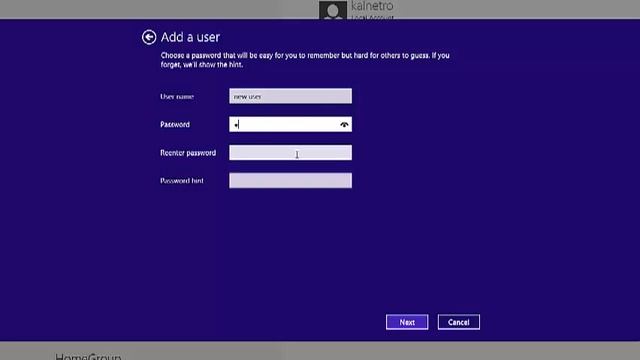This screenshot has height=360, width=640.
Task: Click the User name input field
Action: click(x=290, y=96)
